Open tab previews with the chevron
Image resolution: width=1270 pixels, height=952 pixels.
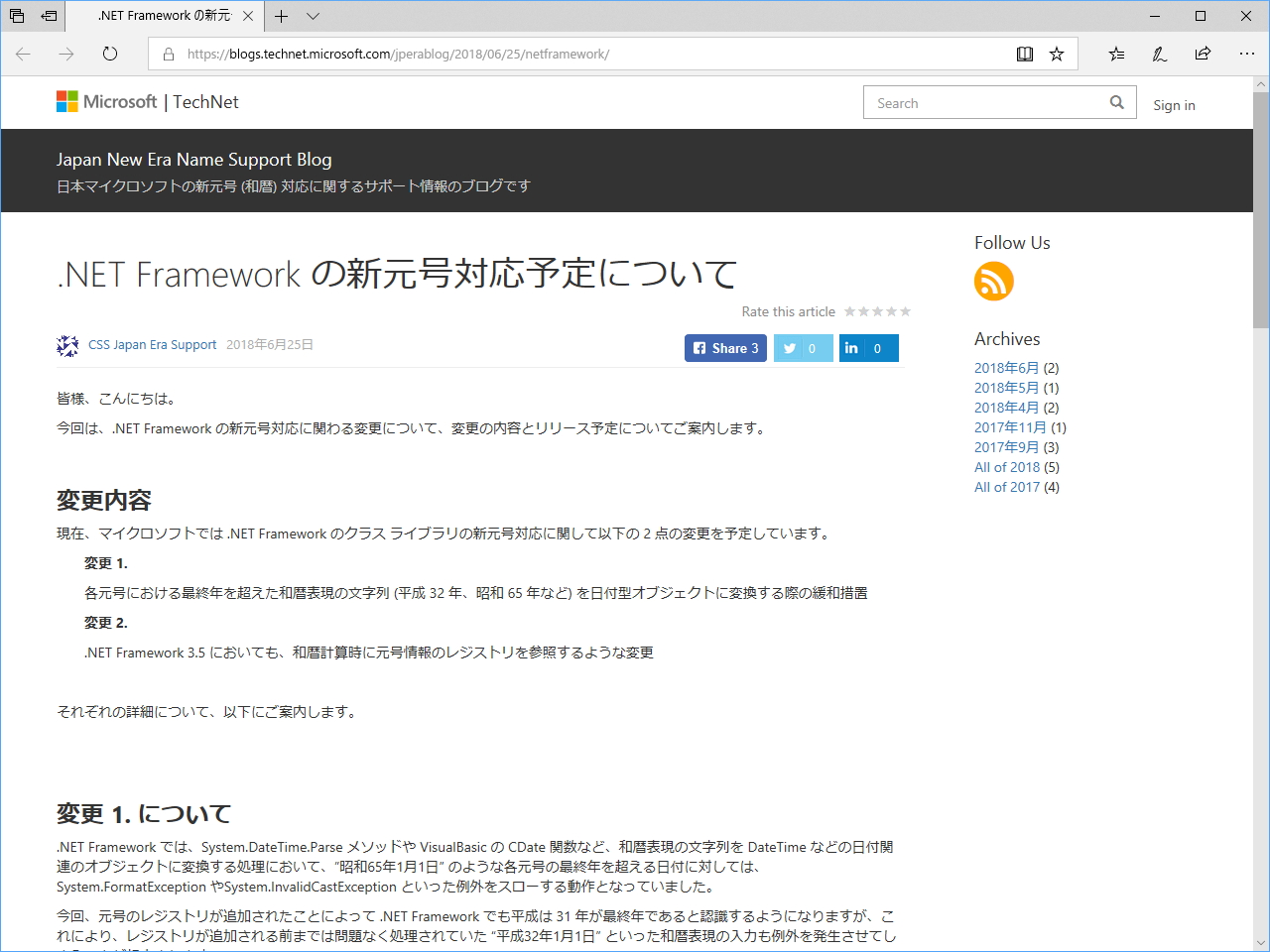pos(313,16)
